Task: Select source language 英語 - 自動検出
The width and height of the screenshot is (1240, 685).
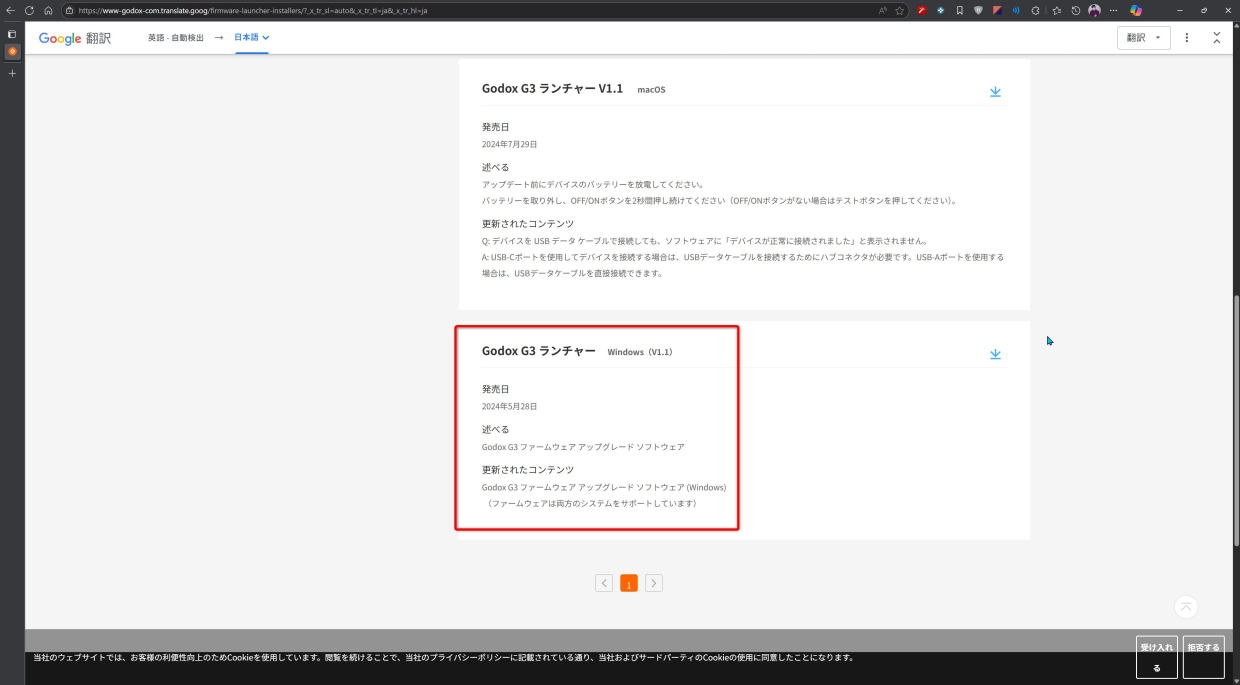Action: (x=175, y=38)
